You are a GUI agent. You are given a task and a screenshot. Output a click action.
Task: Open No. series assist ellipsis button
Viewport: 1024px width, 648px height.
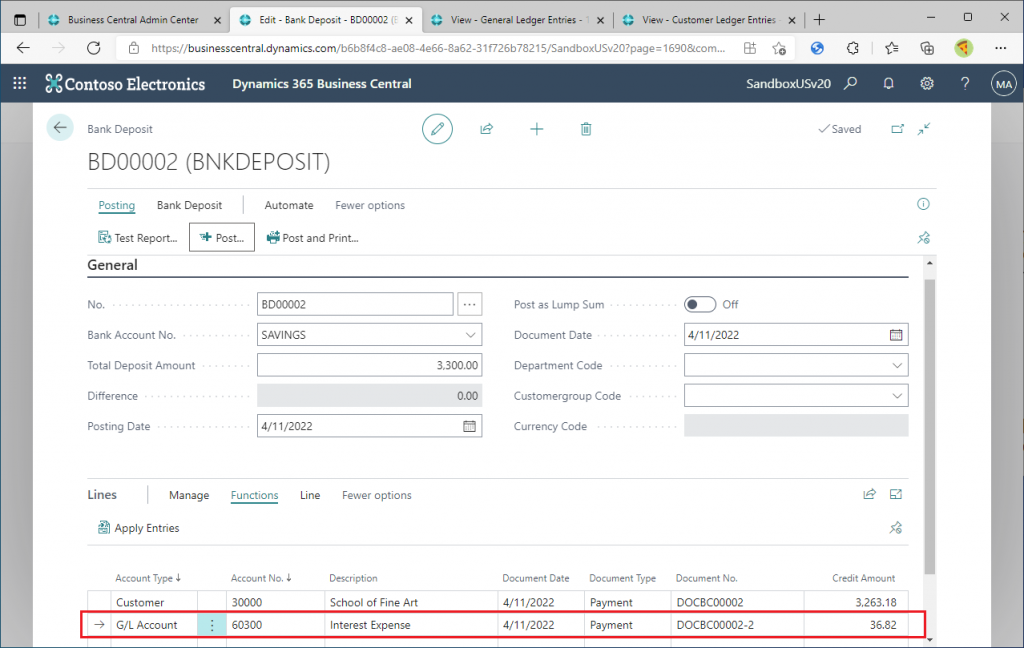pos(470,304)
